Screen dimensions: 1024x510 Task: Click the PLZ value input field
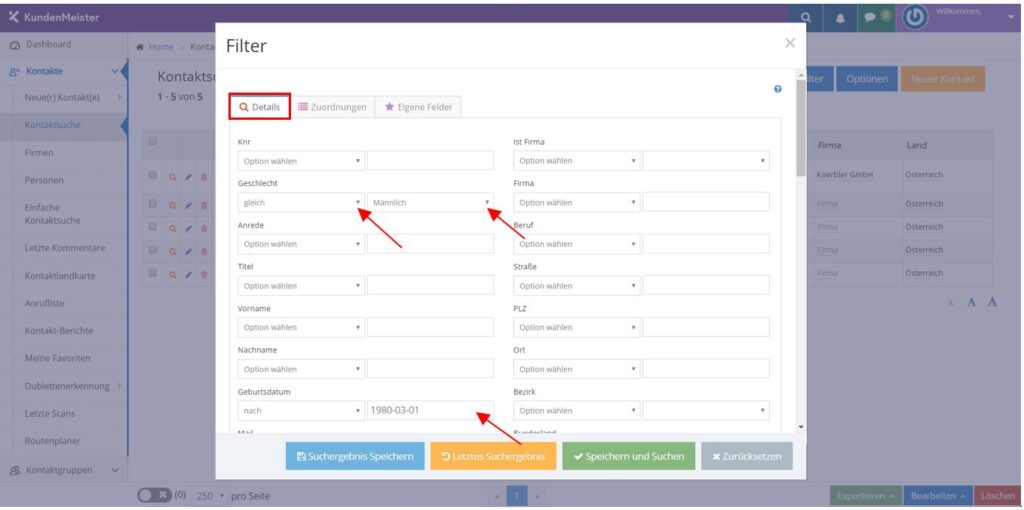tap(706, 327)
